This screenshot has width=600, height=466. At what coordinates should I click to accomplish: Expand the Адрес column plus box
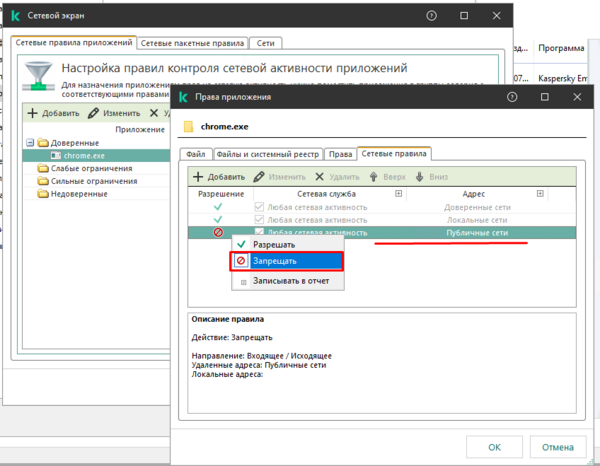(x=541, y=193)
